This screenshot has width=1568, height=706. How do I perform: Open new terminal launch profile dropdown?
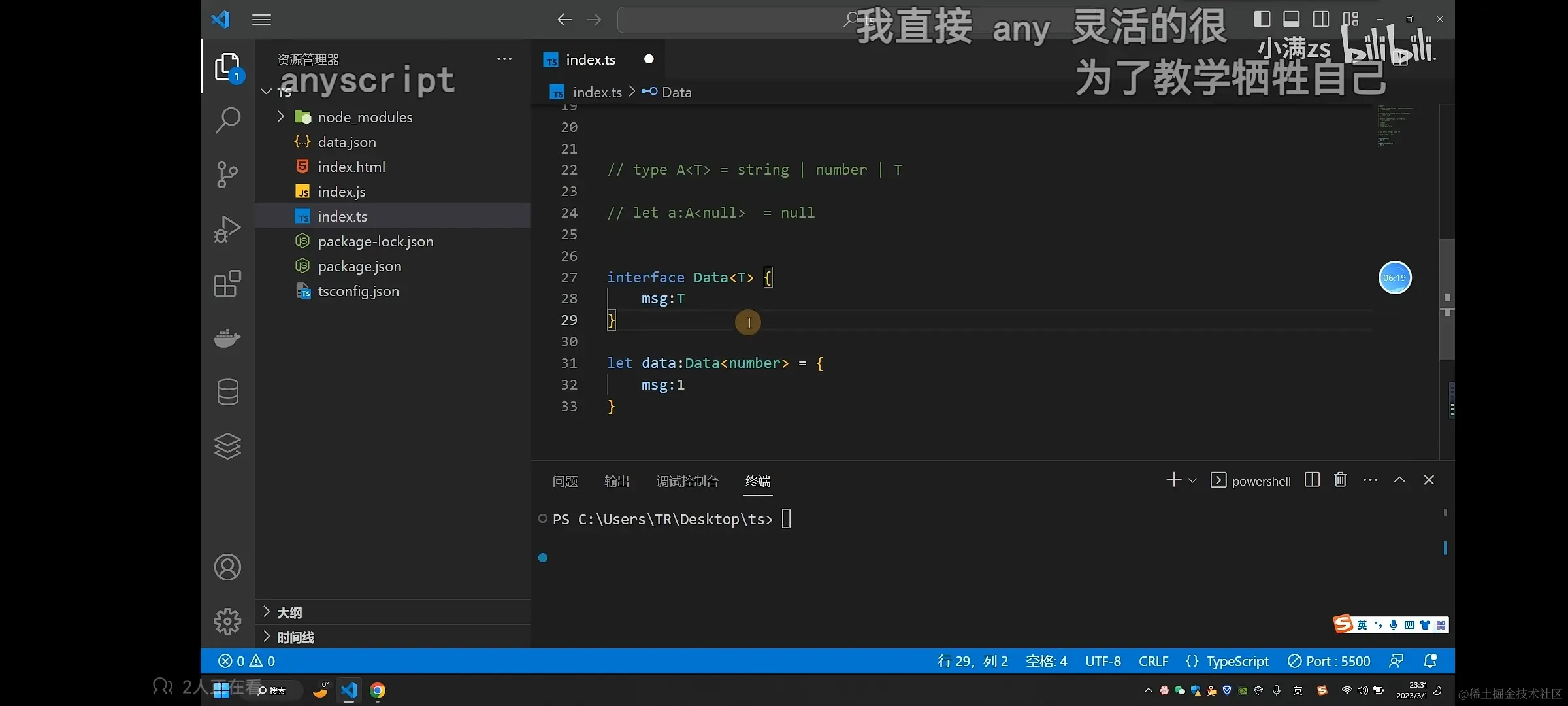click(1192, 480)
